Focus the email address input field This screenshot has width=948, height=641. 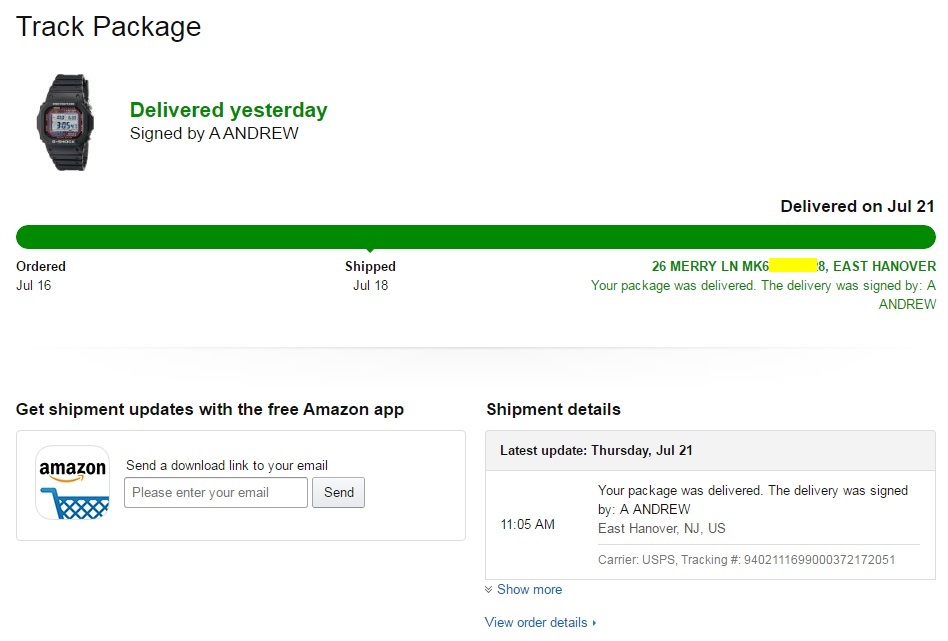click(x=216, y=492)
